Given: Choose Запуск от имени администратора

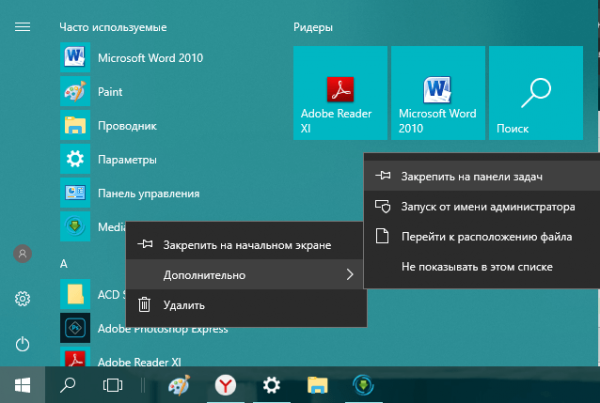Looking at the screenshot, I should point(482,207).
